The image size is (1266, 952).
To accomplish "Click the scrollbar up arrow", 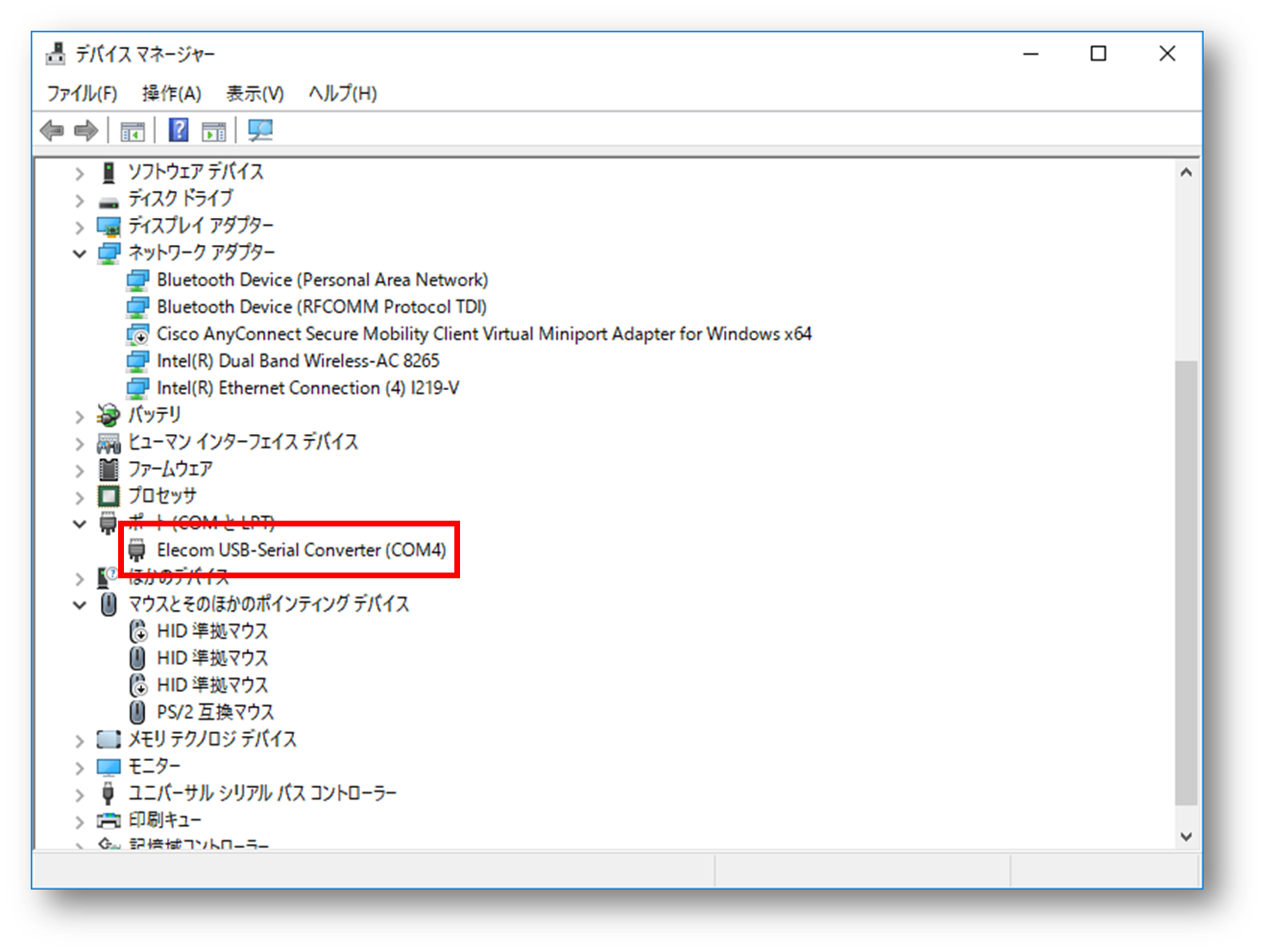I will [x=1186, y=172].
